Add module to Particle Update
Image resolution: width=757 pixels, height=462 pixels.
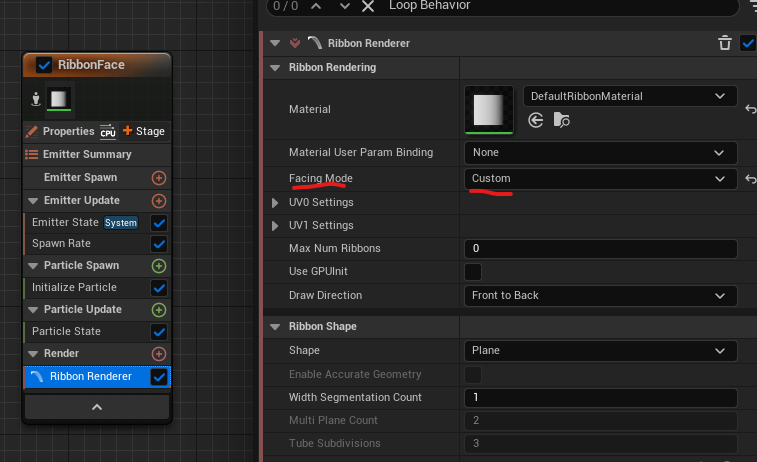[159, 310]
